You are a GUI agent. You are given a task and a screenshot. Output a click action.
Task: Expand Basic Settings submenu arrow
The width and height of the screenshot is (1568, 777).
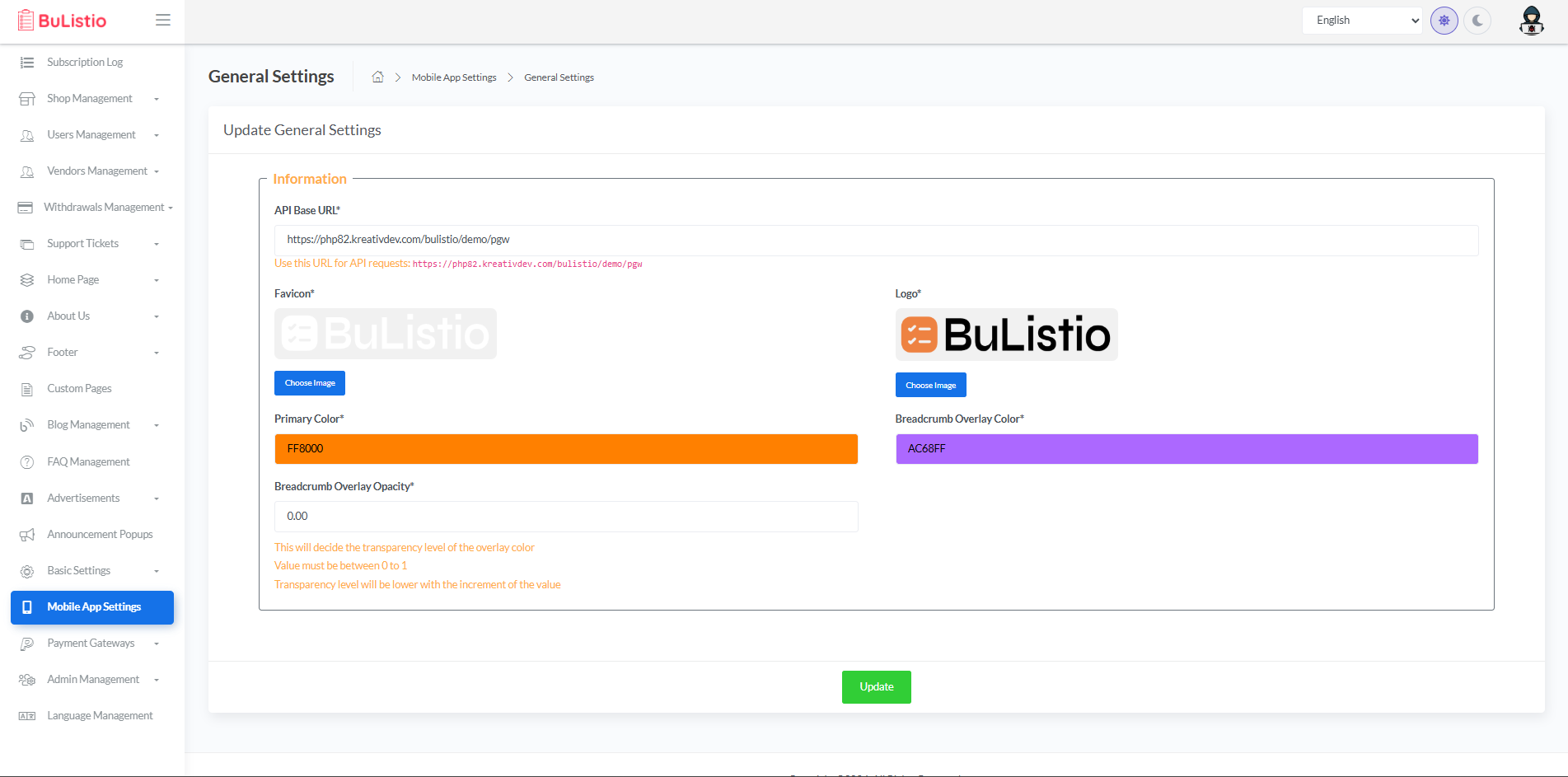point(157,571)
